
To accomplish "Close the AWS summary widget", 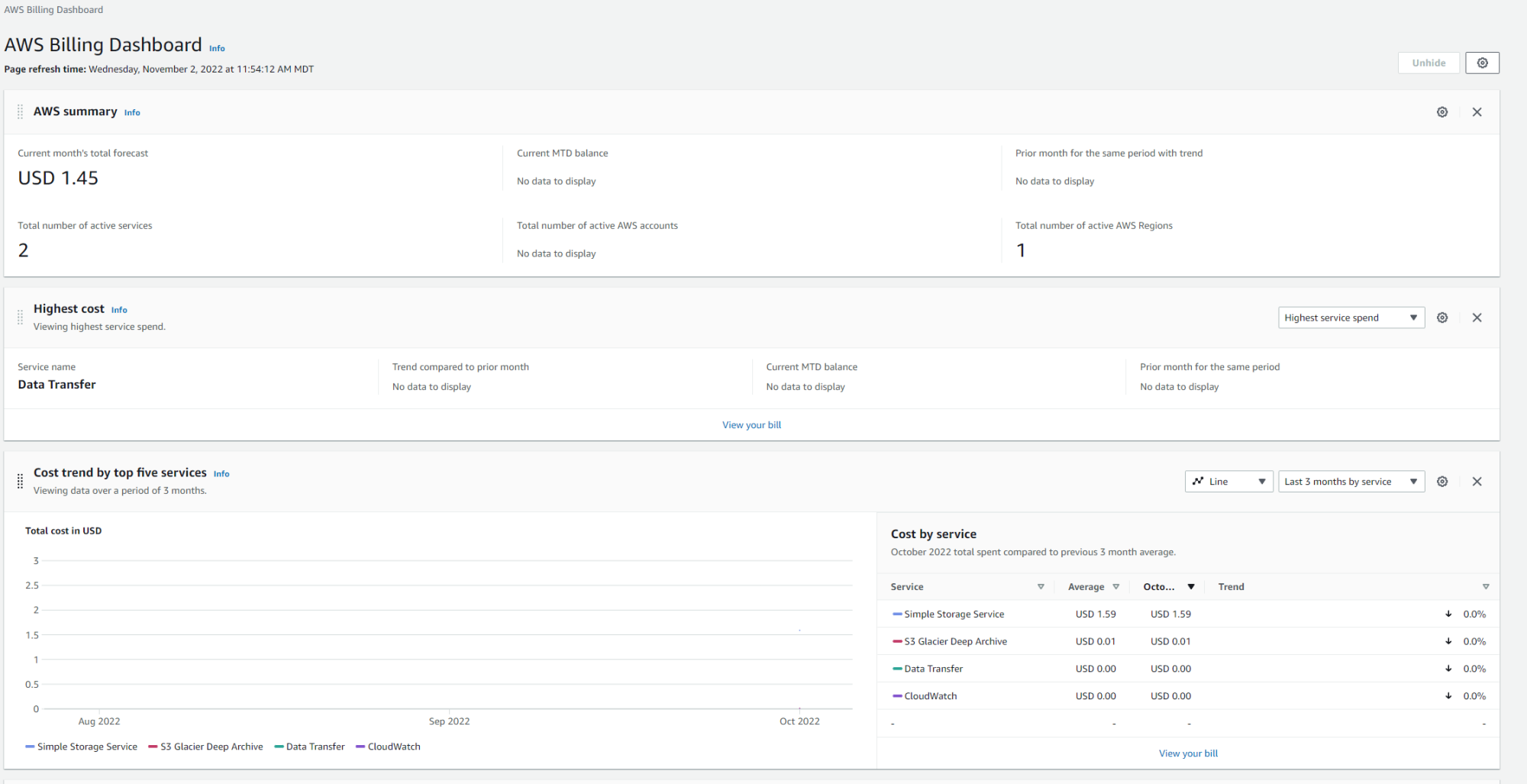I will pos(1477,112).
